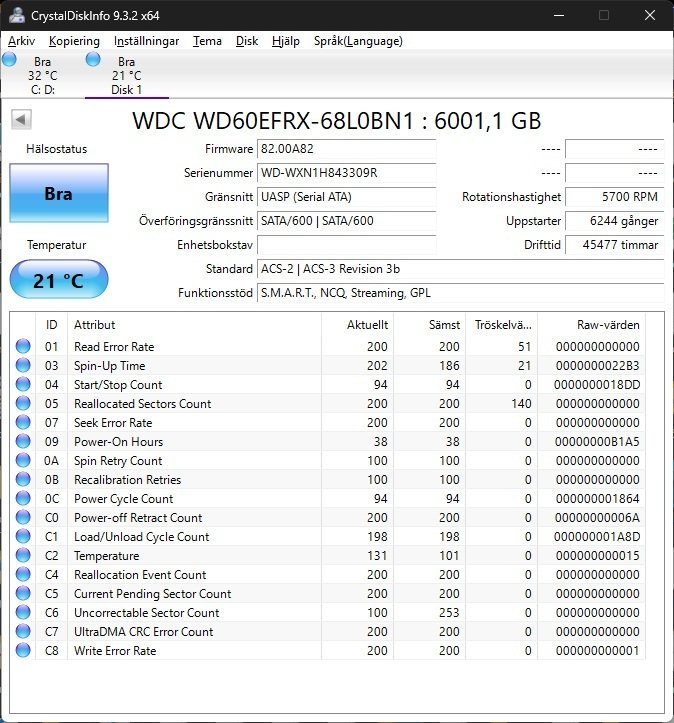
Task: Select the Uncorrectable Sector Count text
Action: tap(147, 613)
